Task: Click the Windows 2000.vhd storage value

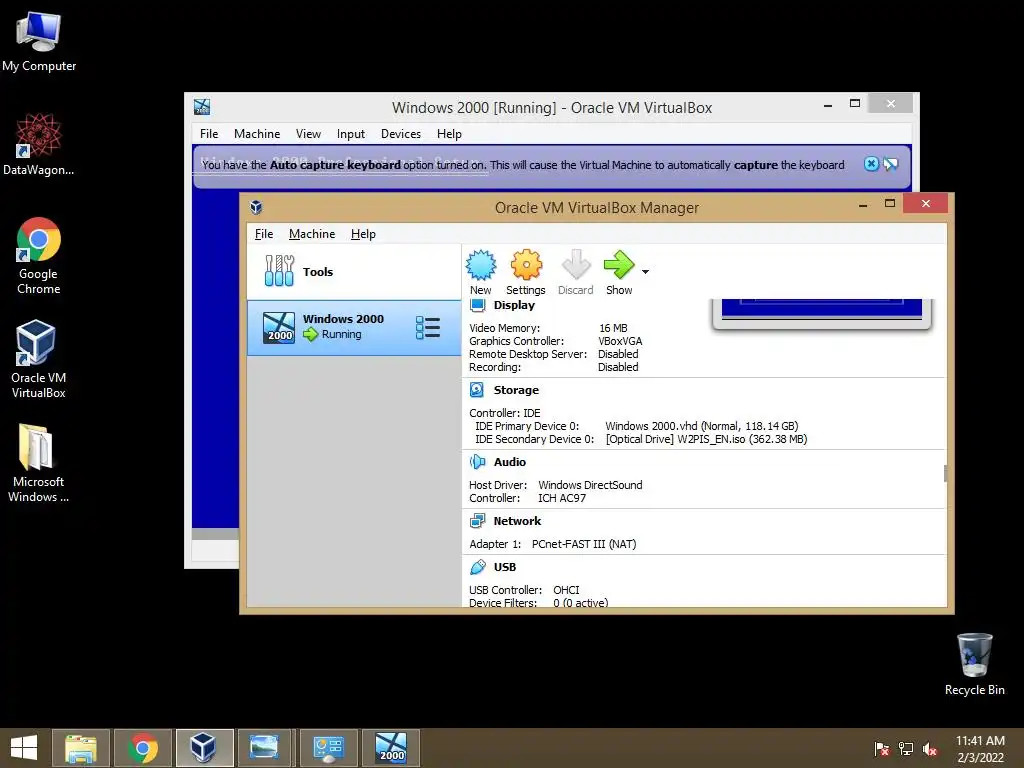Action: point(701,426)
